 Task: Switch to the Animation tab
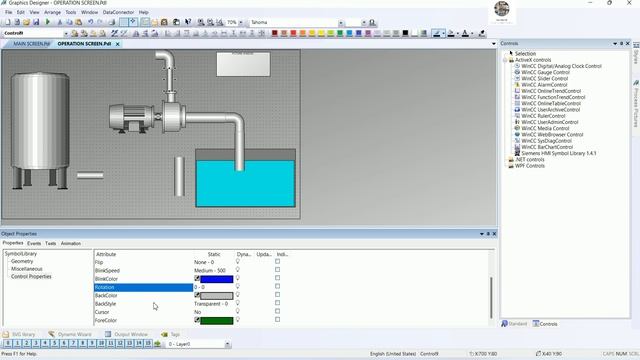point(71,243)
